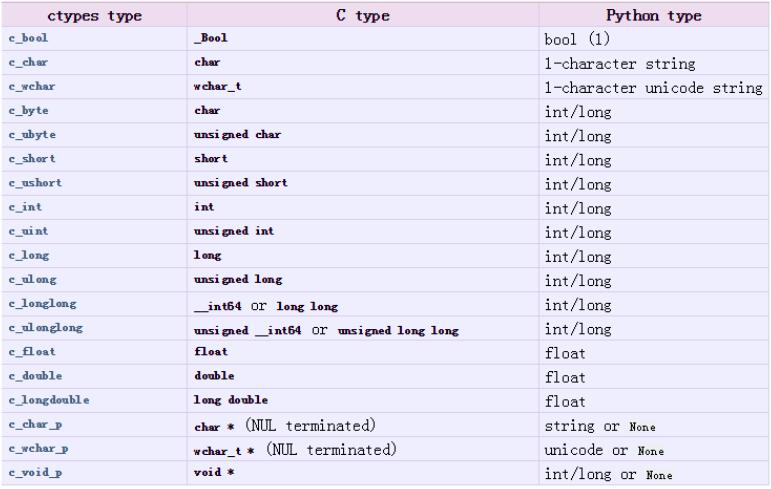Open the c_longlong type link
Image resolution: width=771 pixels, height=489 pixels.
coord(42,304)
